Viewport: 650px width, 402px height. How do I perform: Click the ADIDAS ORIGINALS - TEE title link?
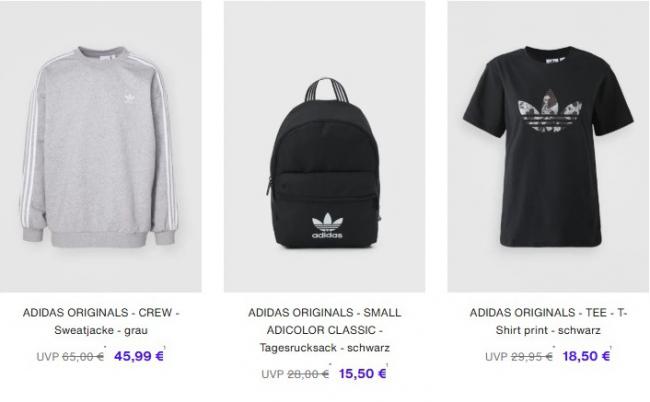coord(548,312)
